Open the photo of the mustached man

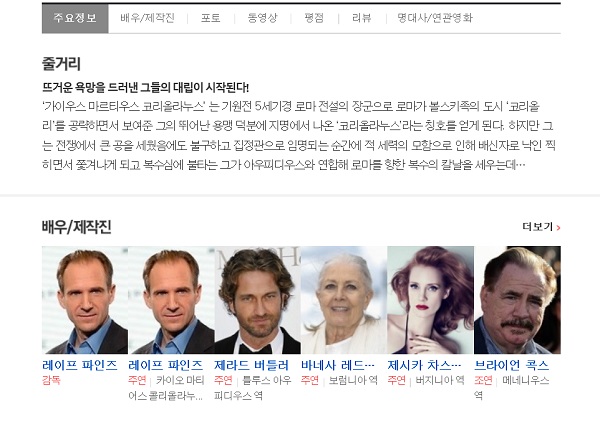(x=517, y=300)
